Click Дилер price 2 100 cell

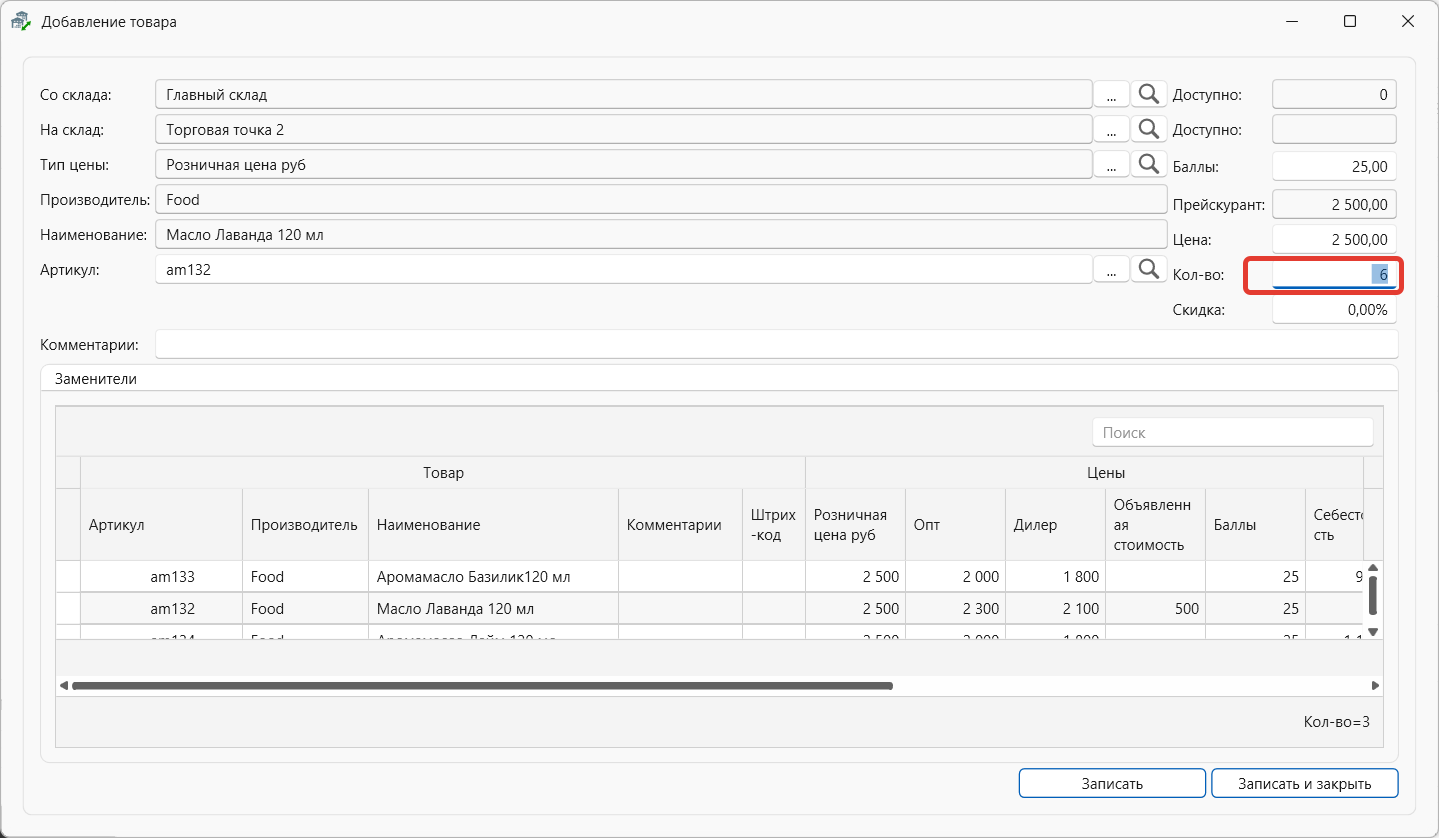tap(1055, 608)
